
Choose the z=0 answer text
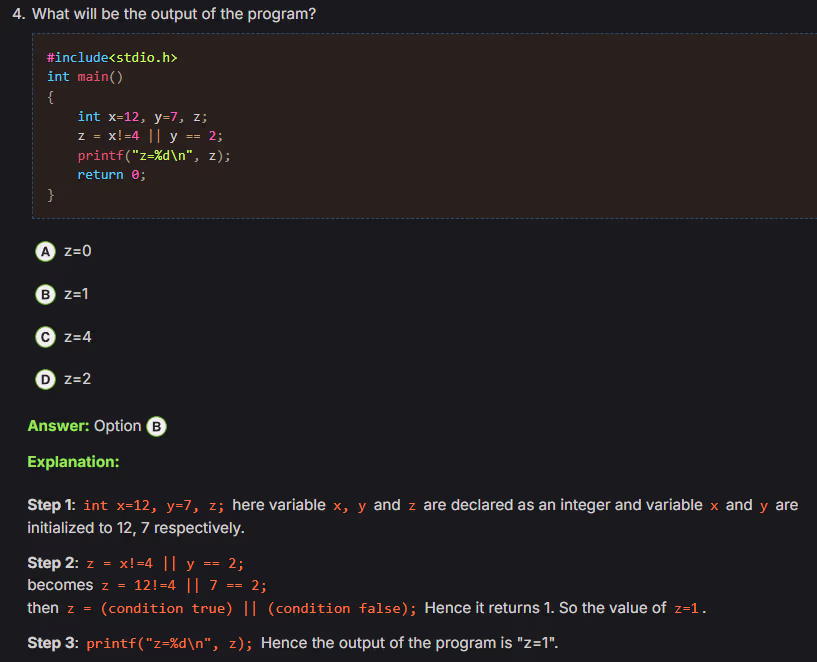(x=78, y=251)
